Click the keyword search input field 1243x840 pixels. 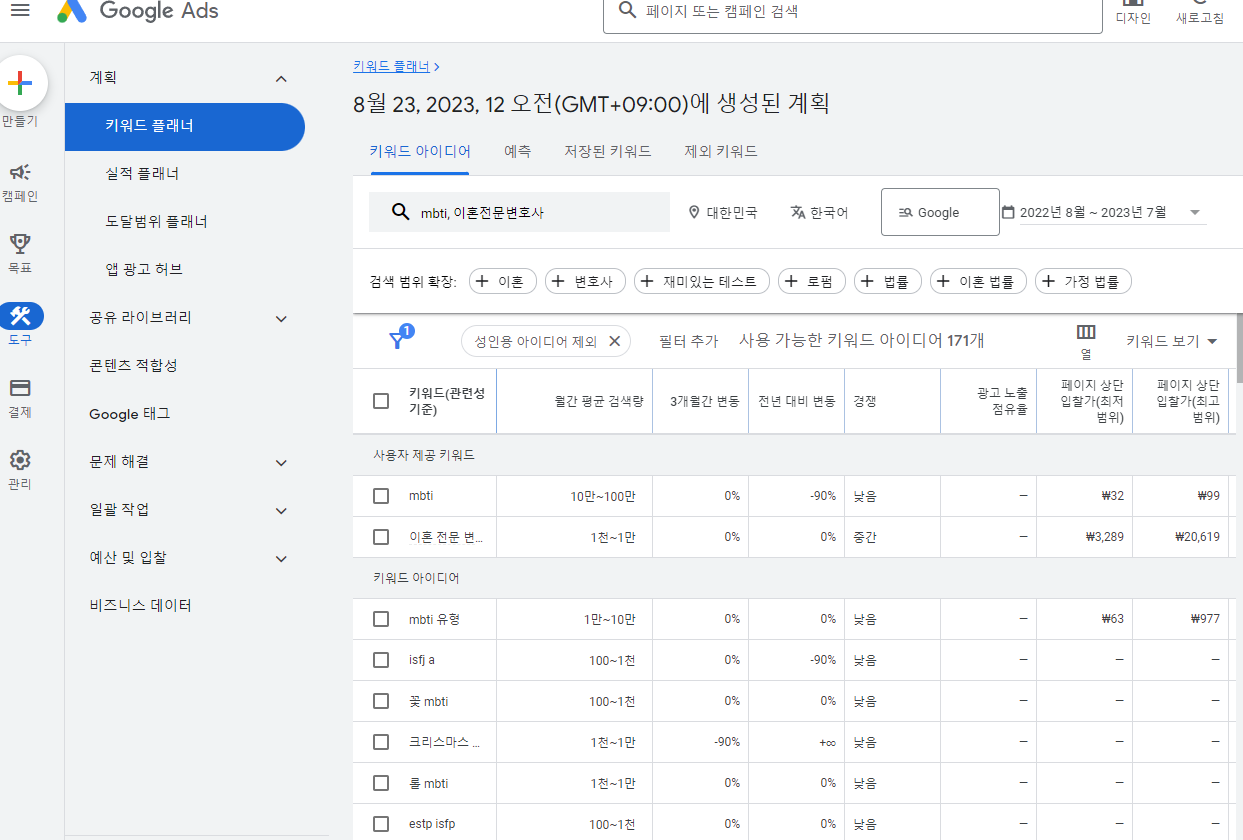pyautogui.click(x=520, y=211)
